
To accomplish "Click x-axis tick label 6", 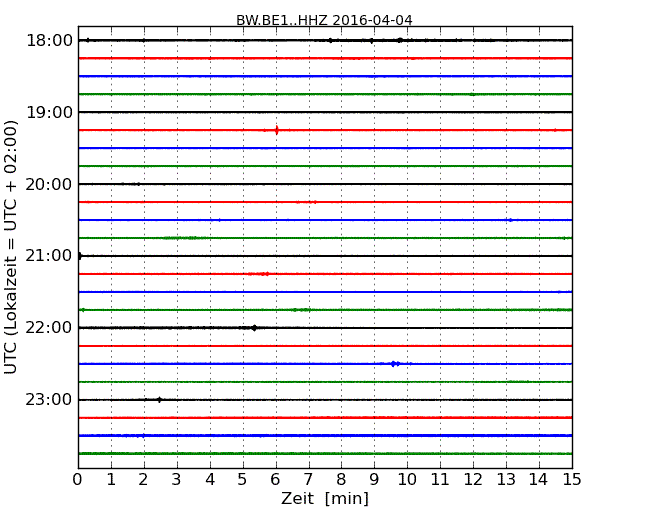I will tap(275, 480).
